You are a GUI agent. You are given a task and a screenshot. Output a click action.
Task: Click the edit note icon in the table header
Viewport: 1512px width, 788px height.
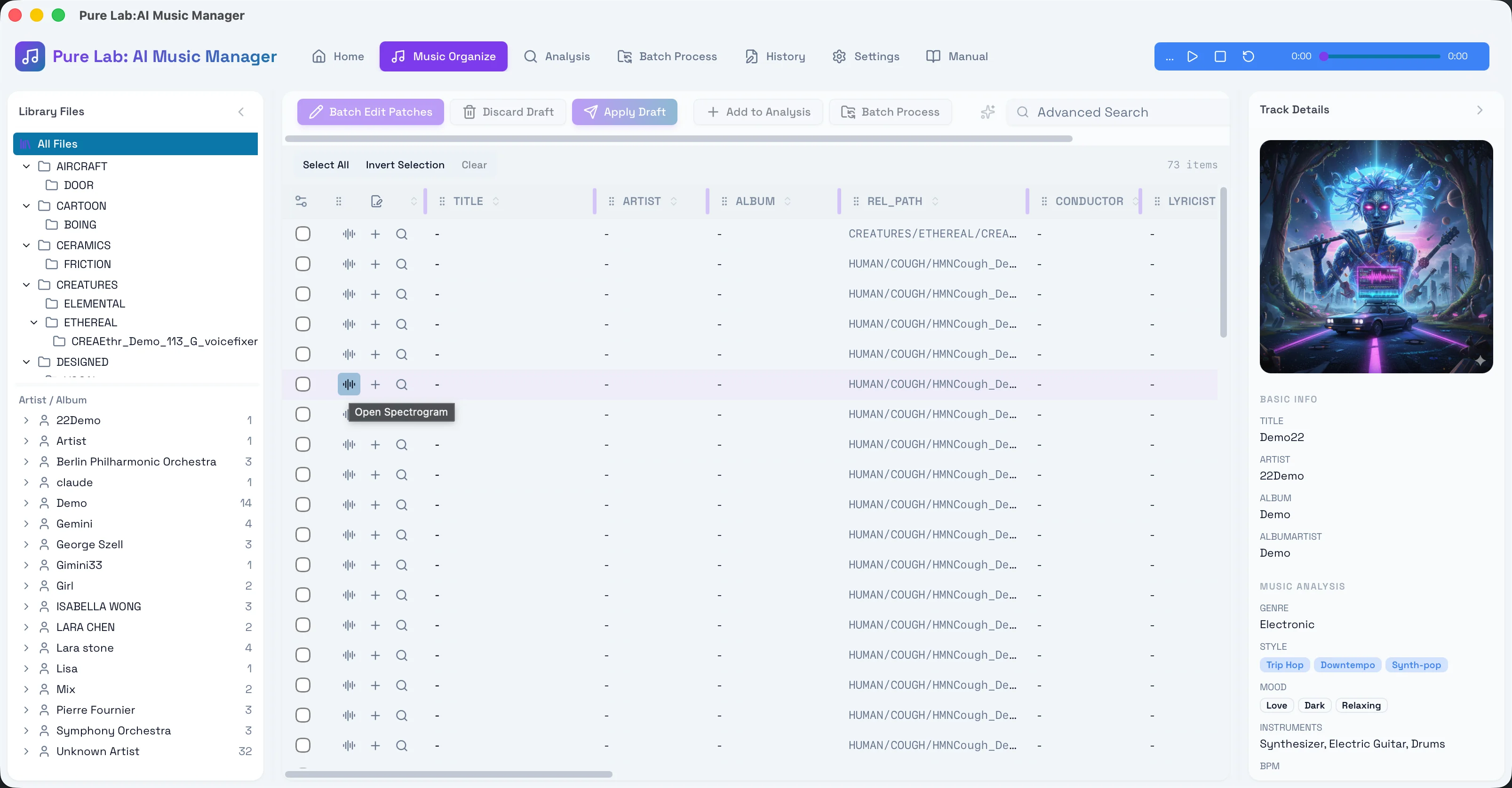(x=377, y=201)
